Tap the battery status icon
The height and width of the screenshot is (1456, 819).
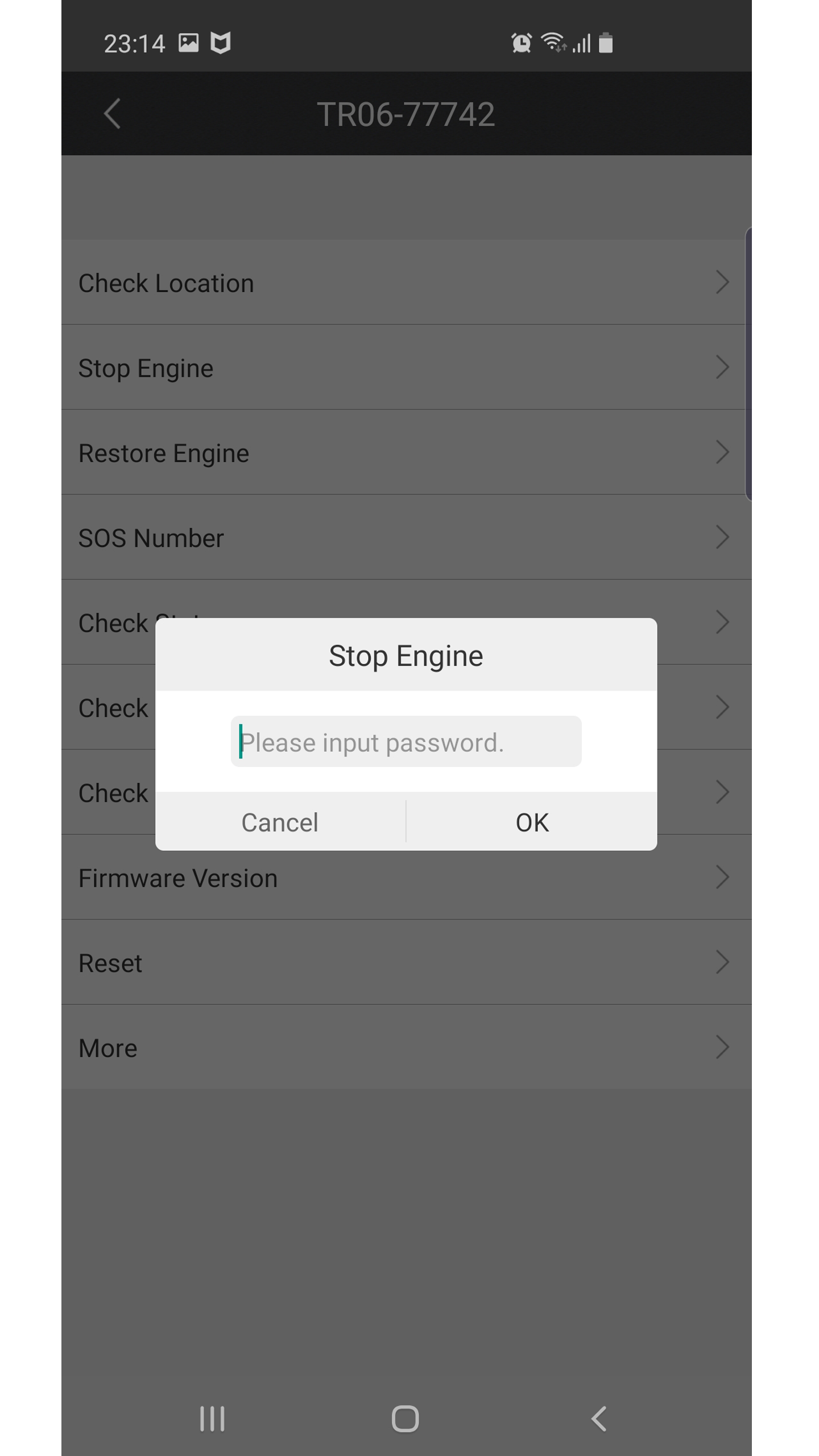pyautogui.click(x=606, y=43)
